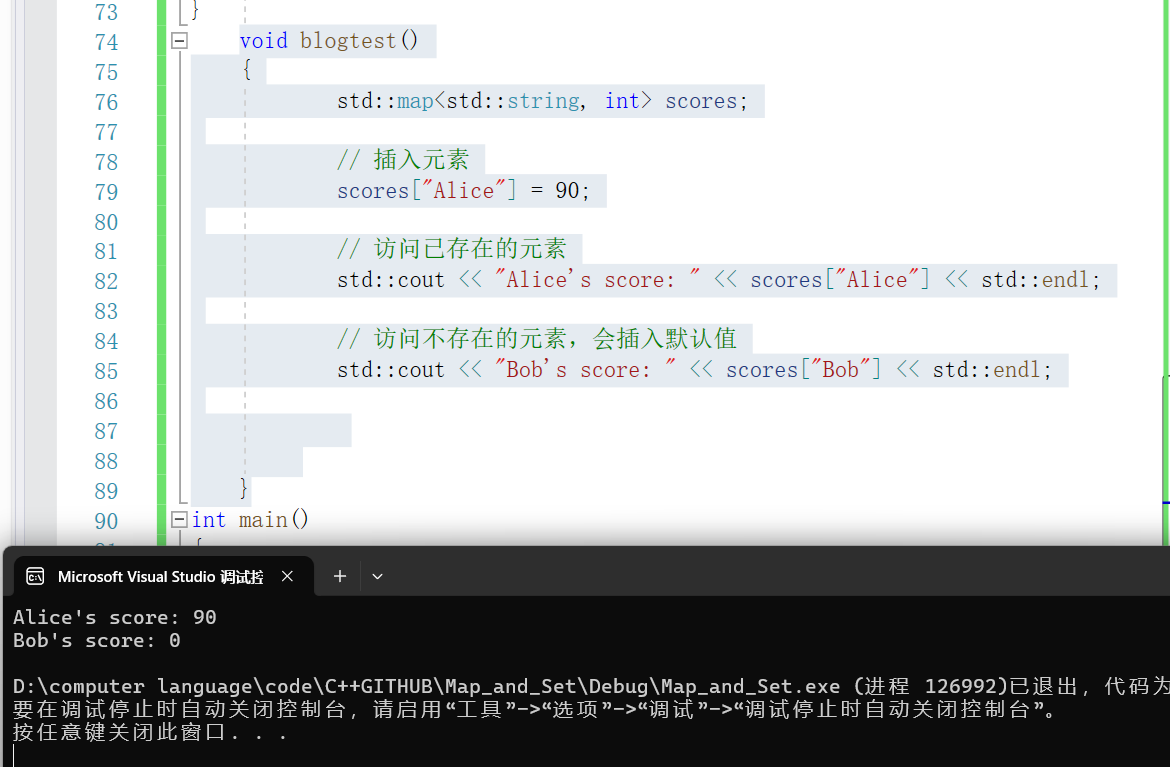Open a new terminal tab
Image resolution: width=1170 pixels, height=767 pixels.
tap(340, 576)
